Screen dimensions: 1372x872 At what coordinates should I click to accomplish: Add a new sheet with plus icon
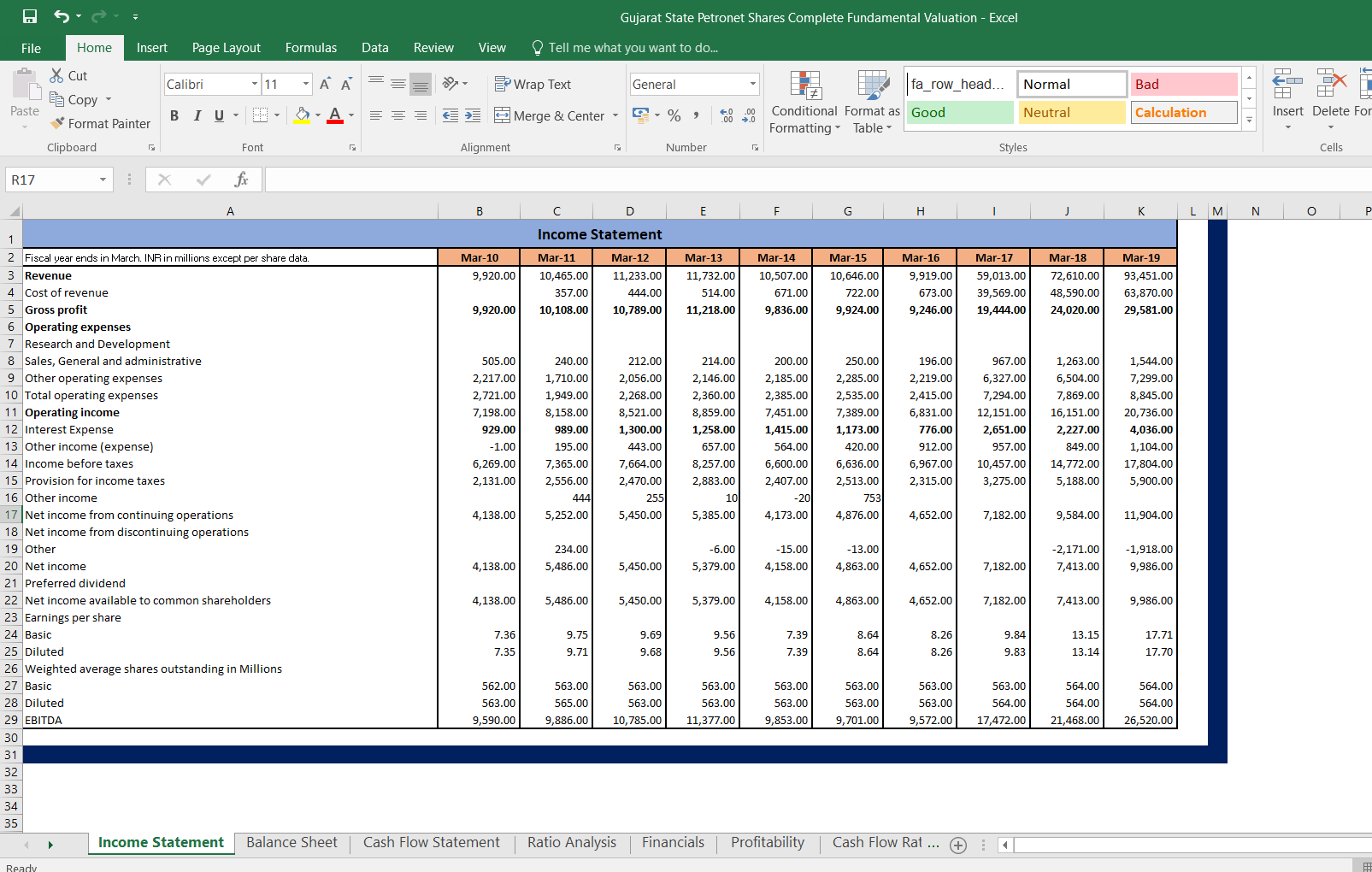tap(958, 845)
